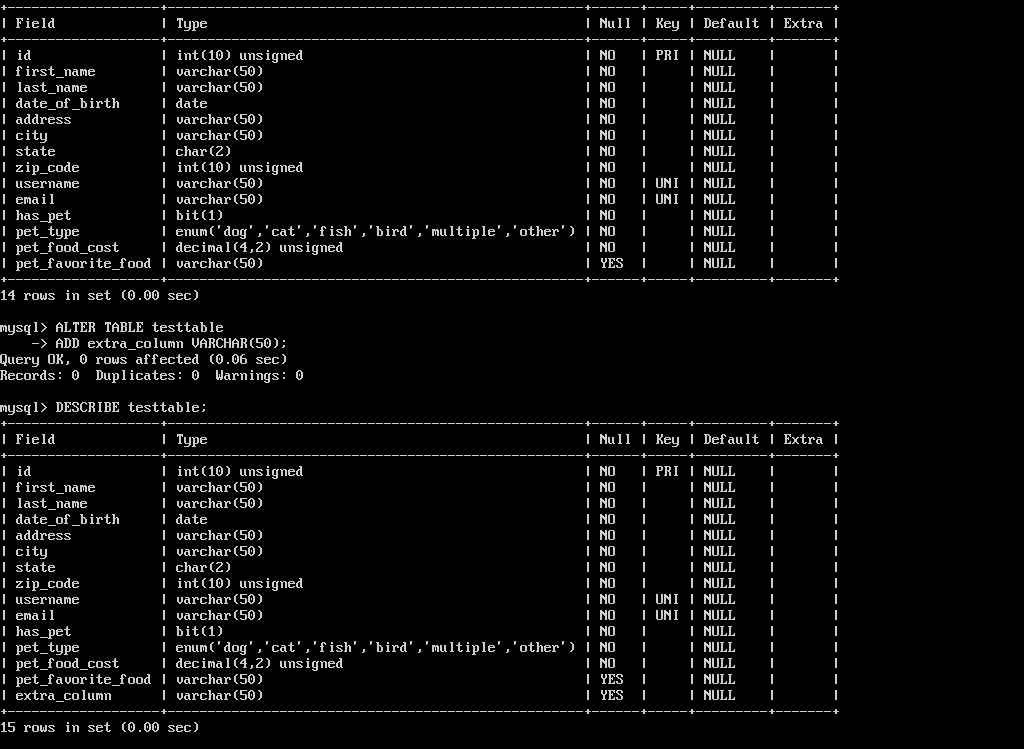The image size is (1024, 749).
Task: Click the DESCRIBE testtable; command
Action: [103, 407]
